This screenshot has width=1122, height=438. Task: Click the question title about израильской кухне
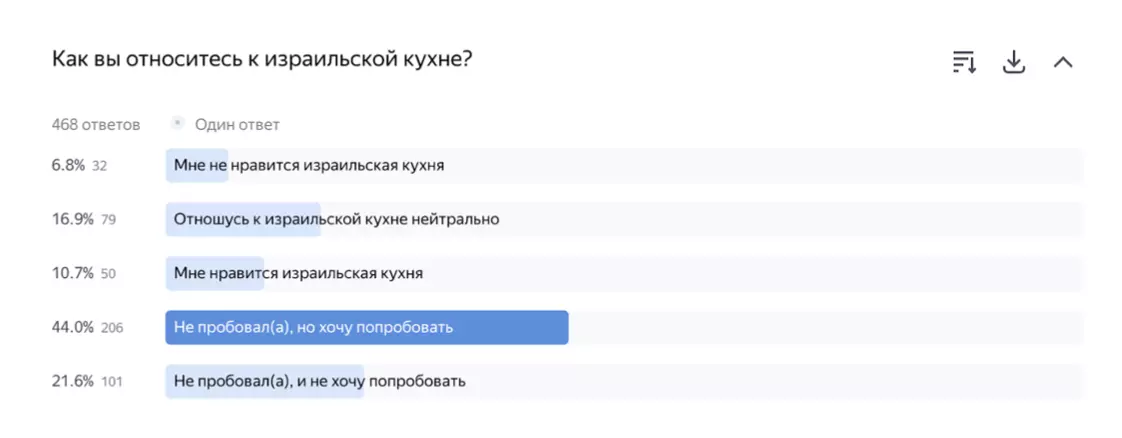click(262, 60)
